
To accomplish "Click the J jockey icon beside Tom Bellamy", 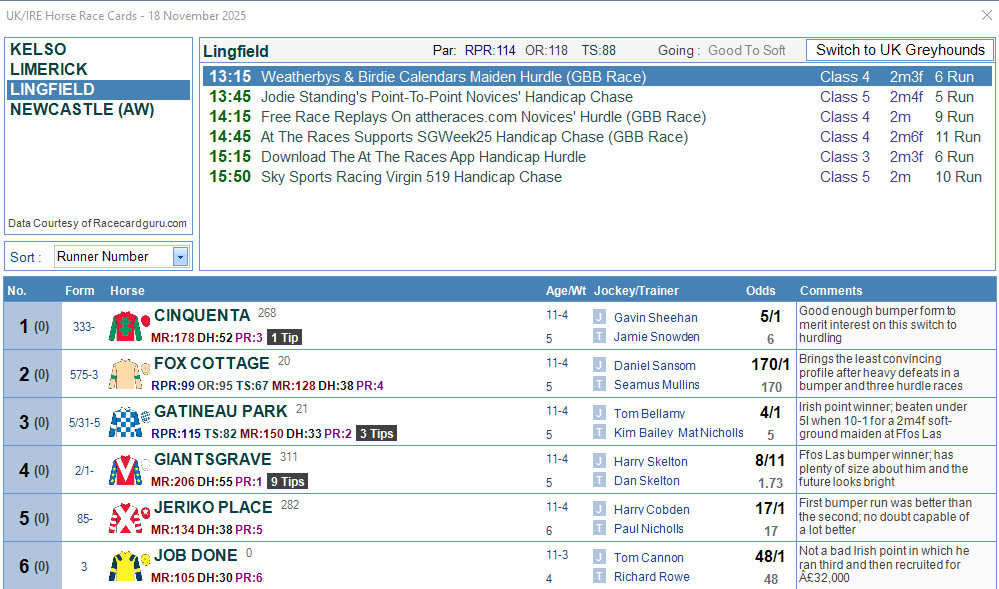I will coord(599,413).
